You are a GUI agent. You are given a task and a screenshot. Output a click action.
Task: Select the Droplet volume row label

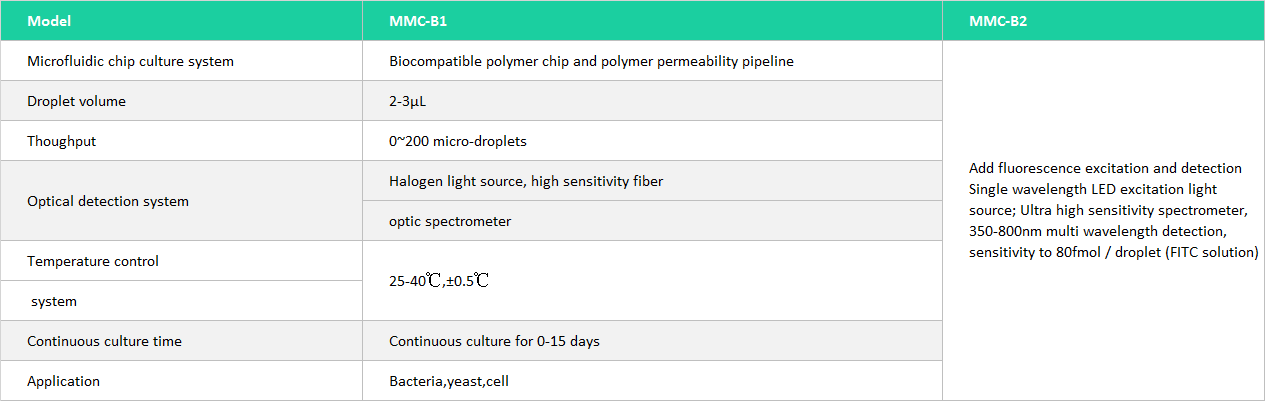pos(76,101)
